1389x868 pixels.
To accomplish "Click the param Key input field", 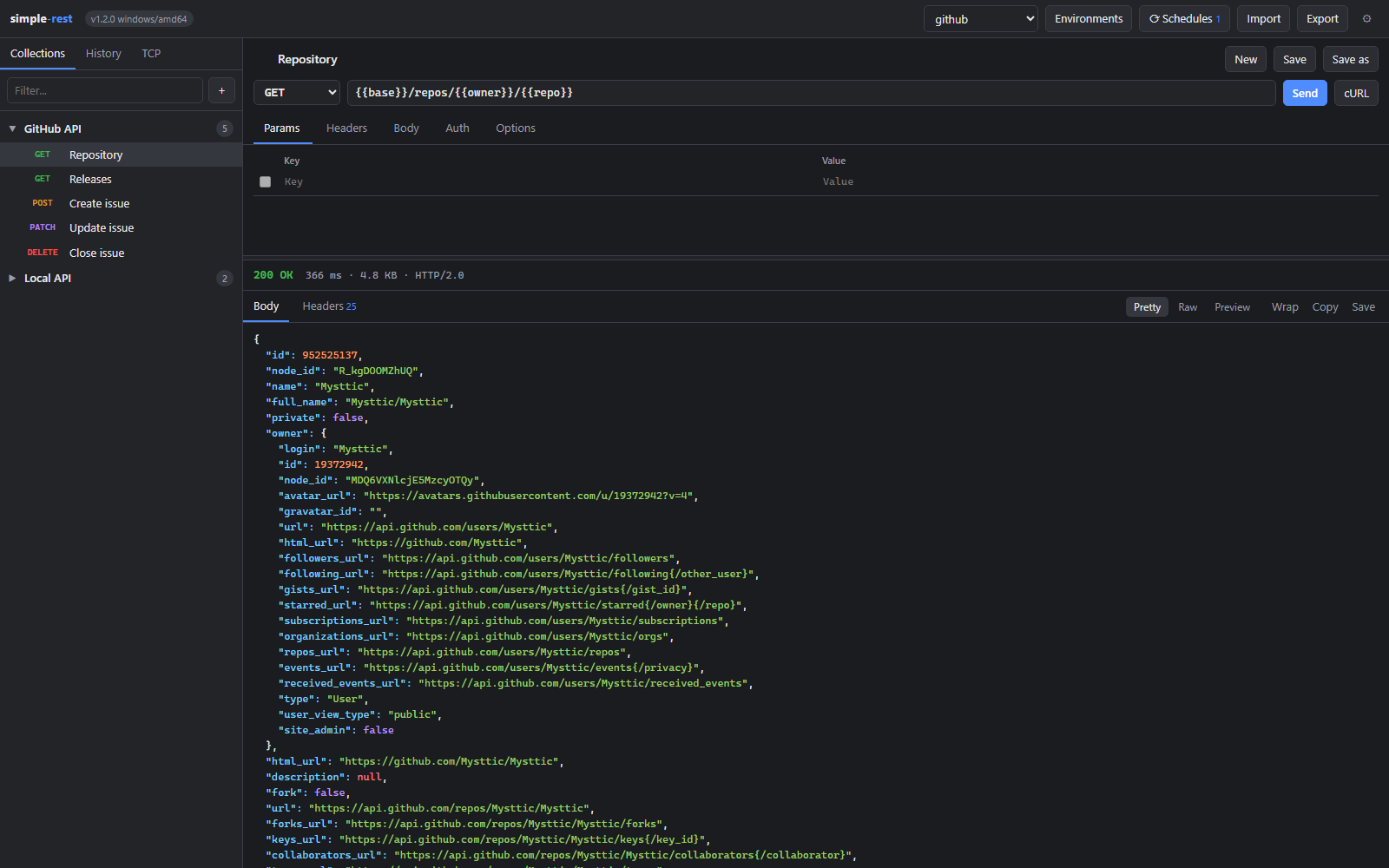I will click(547, 181).
